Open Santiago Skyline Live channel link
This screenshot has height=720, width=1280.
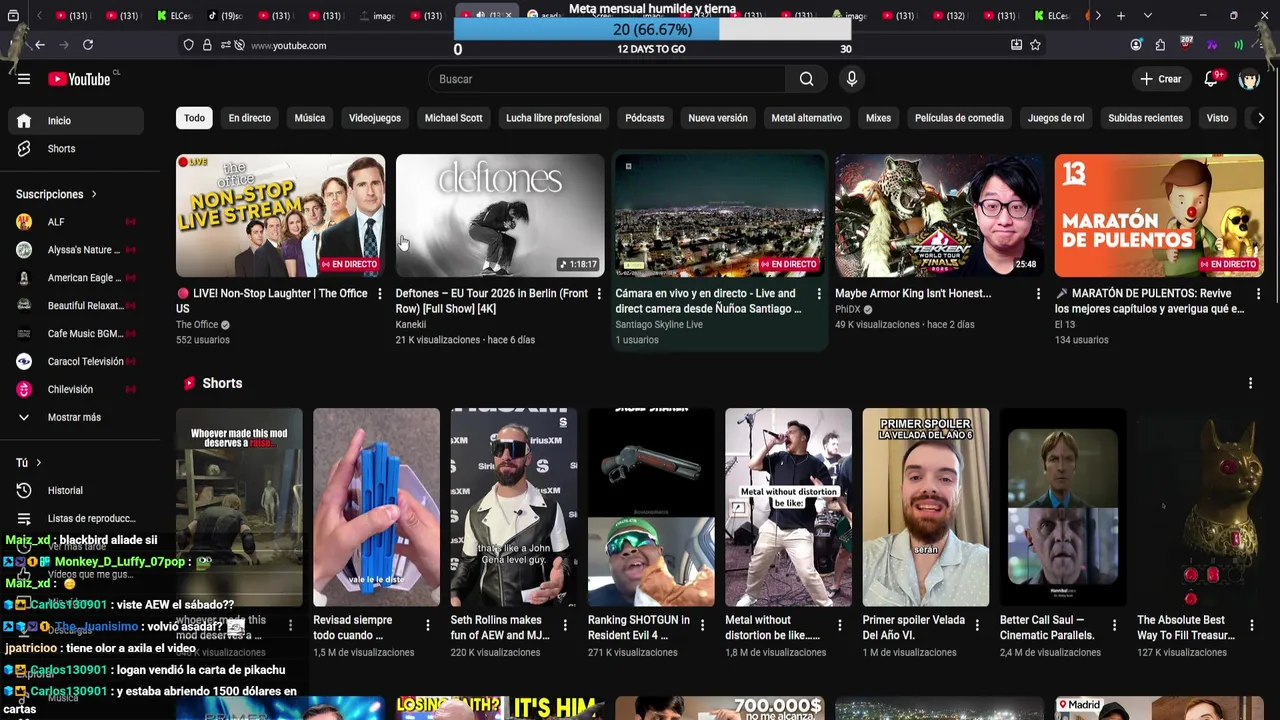[x=659, y=325]
